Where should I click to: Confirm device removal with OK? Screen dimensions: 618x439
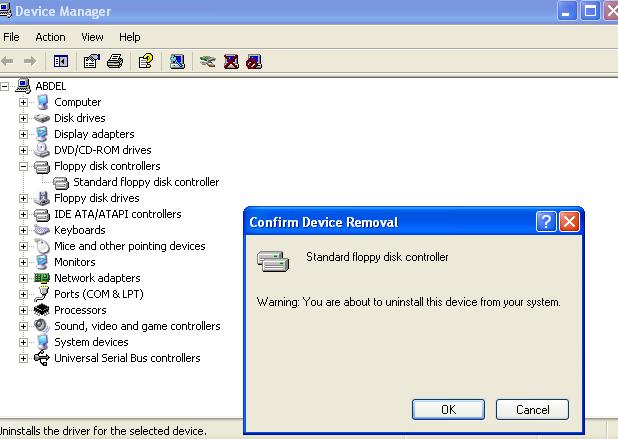pos(449,409)
